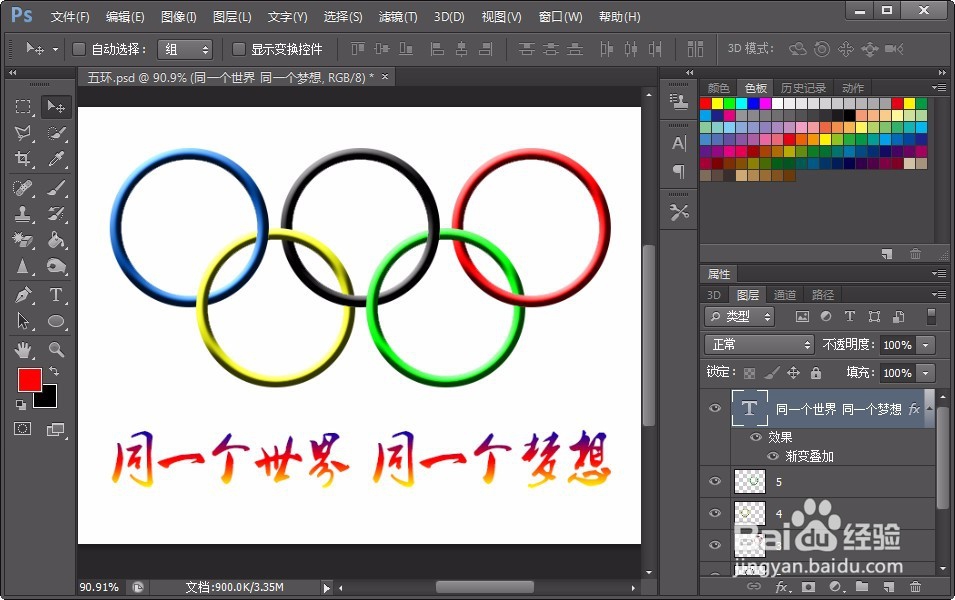
Task: Open the 填充 fill slider dropdown
Action: (926, 373)
